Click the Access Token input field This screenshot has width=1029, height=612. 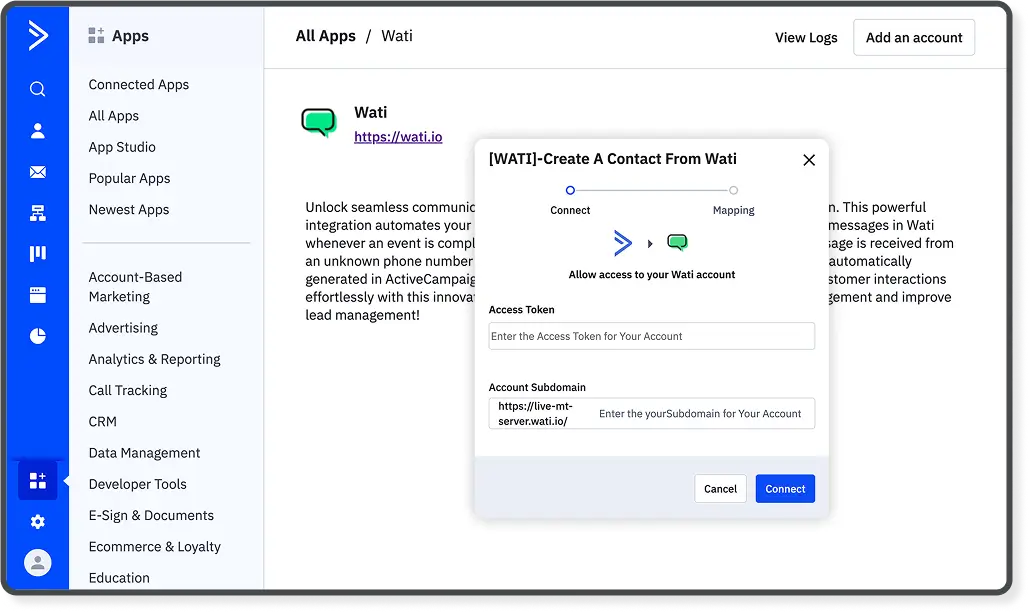coord(652,336)
